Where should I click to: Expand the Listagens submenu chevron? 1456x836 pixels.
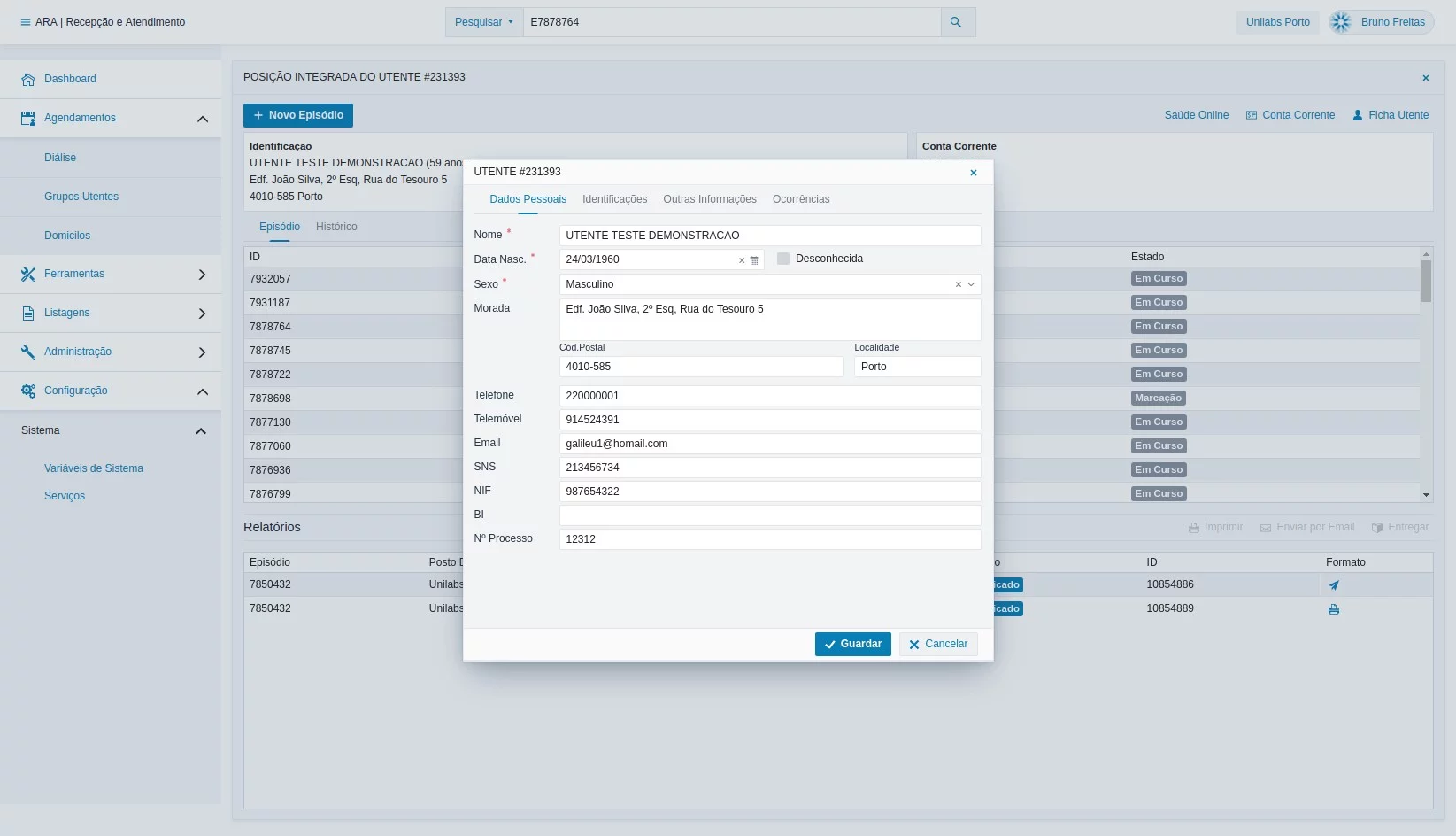pyautogui.click(x=203, y=313)
